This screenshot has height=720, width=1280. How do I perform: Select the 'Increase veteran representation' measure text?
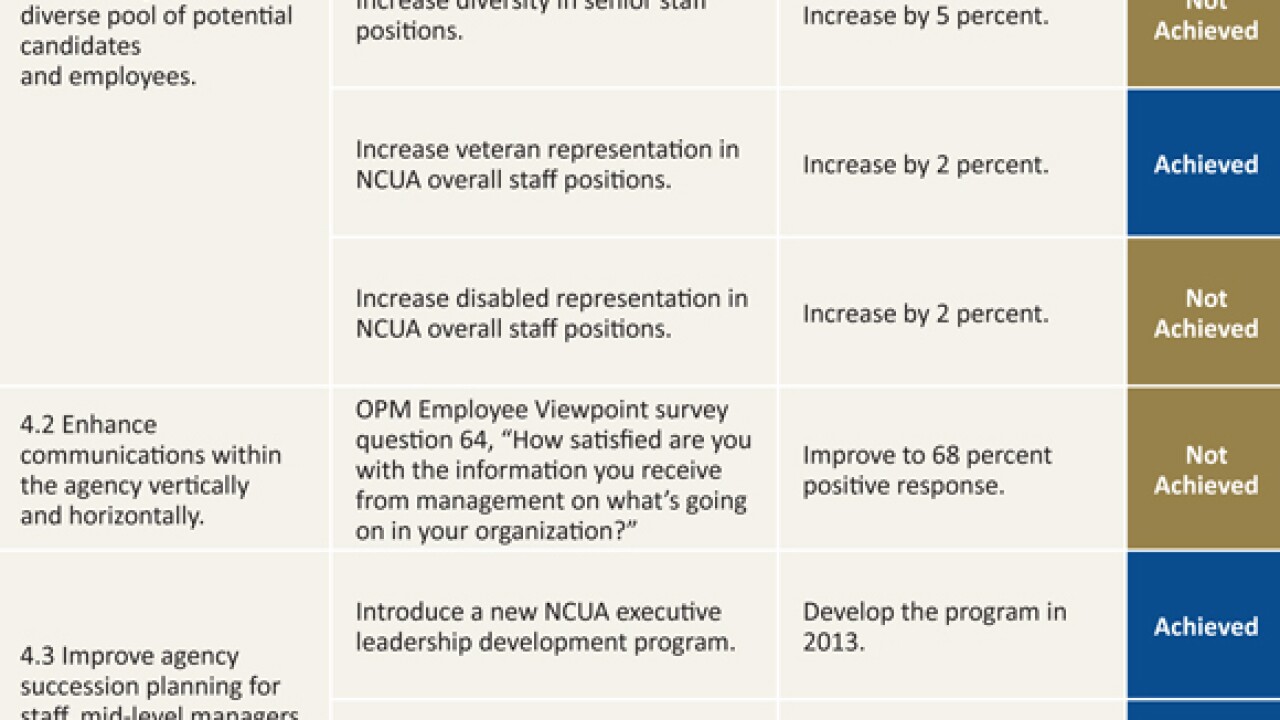coord(547,164)
